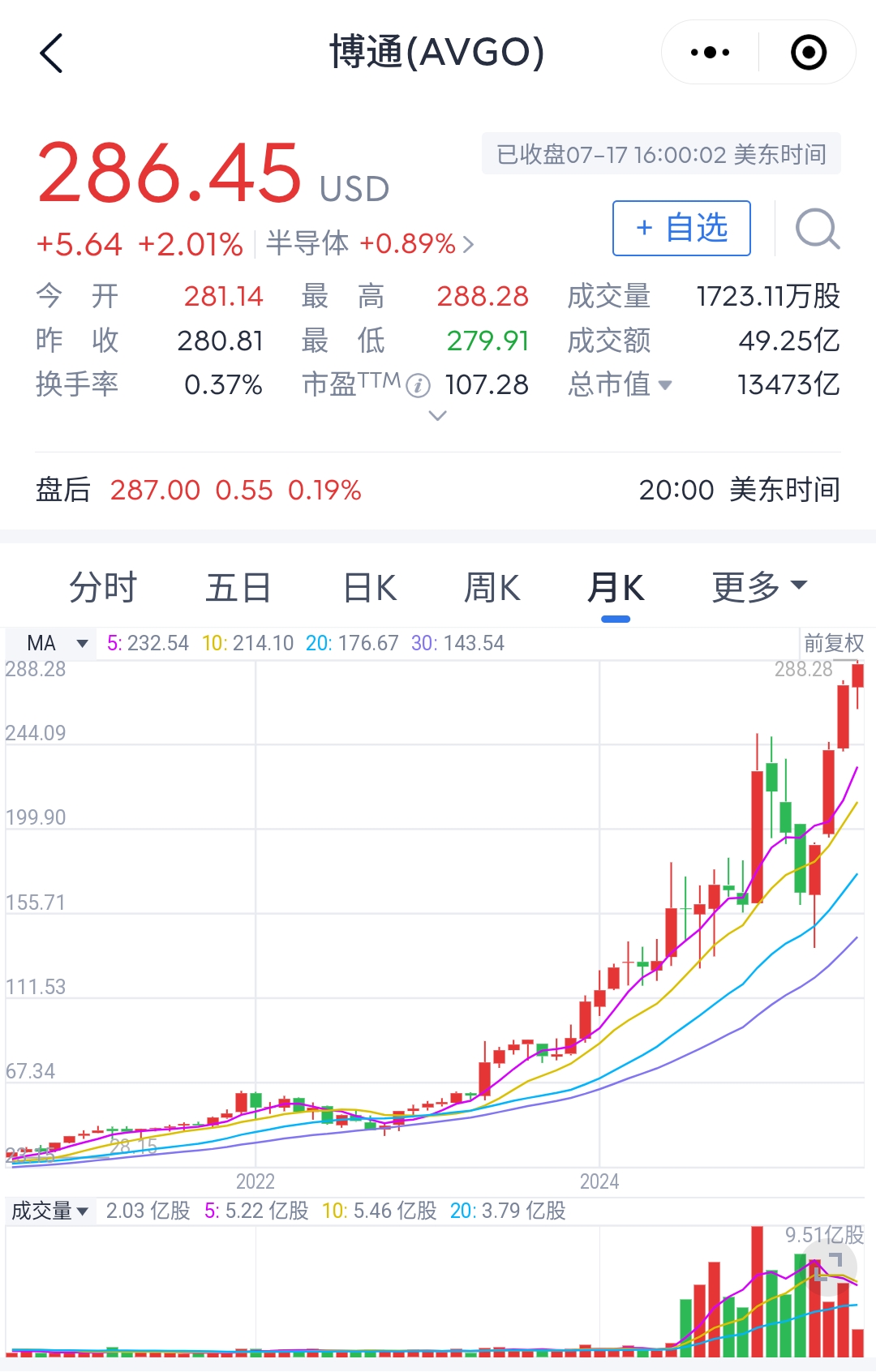The image size is (876, 1372).
Task: Tap the tallest red volume bar
Action: click(758, 1291)
